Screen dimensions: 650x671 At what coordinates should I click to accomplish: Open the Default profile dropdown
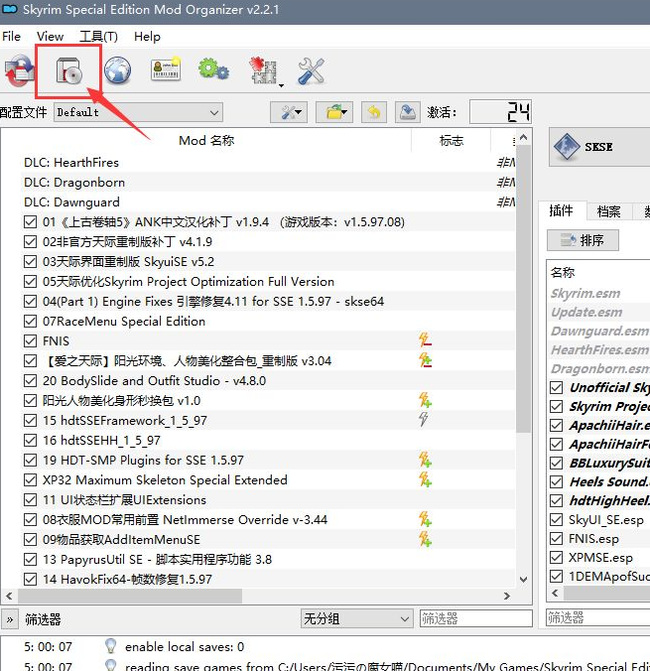click(138, 112)
